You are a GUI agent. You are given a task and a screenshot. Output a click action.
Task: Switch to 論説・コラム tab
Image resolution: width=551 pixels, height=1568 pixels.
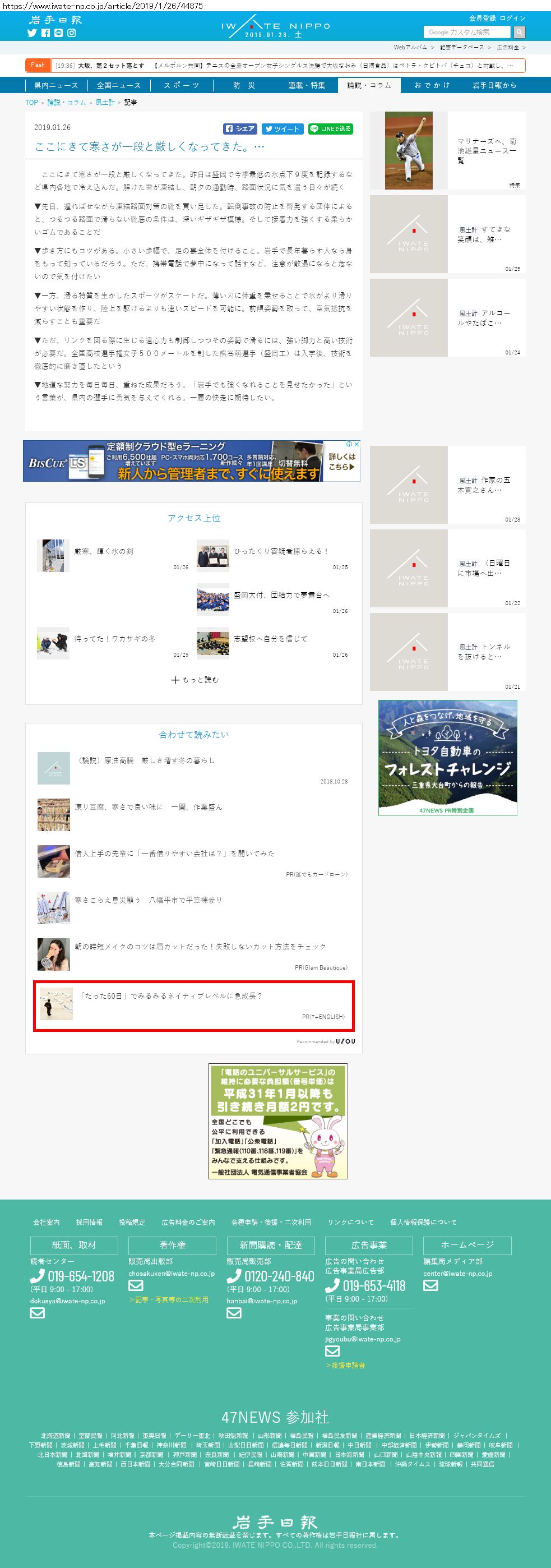(369, 85)
